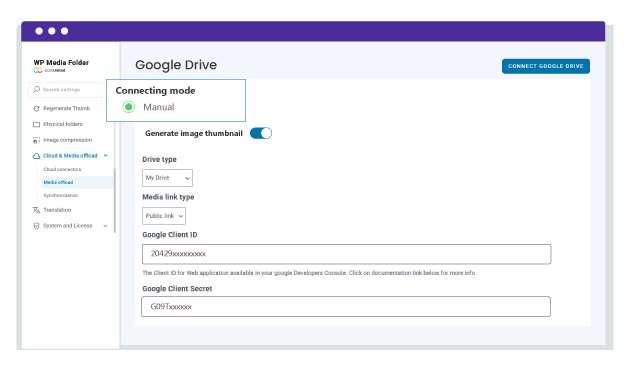The width and height of the screenshot is (630, 371).
Task: Select the Media offload submenu item
Action: pos(77,182)
